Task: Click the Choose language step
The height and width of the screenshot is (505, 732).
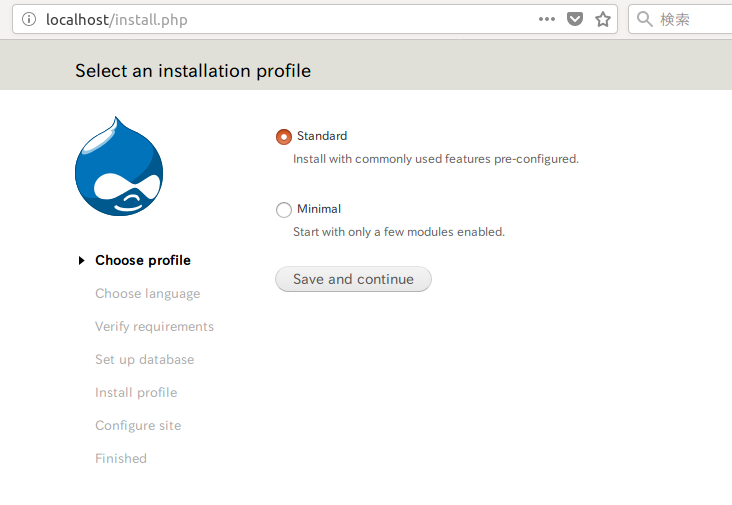Action: tap(148, 294)
